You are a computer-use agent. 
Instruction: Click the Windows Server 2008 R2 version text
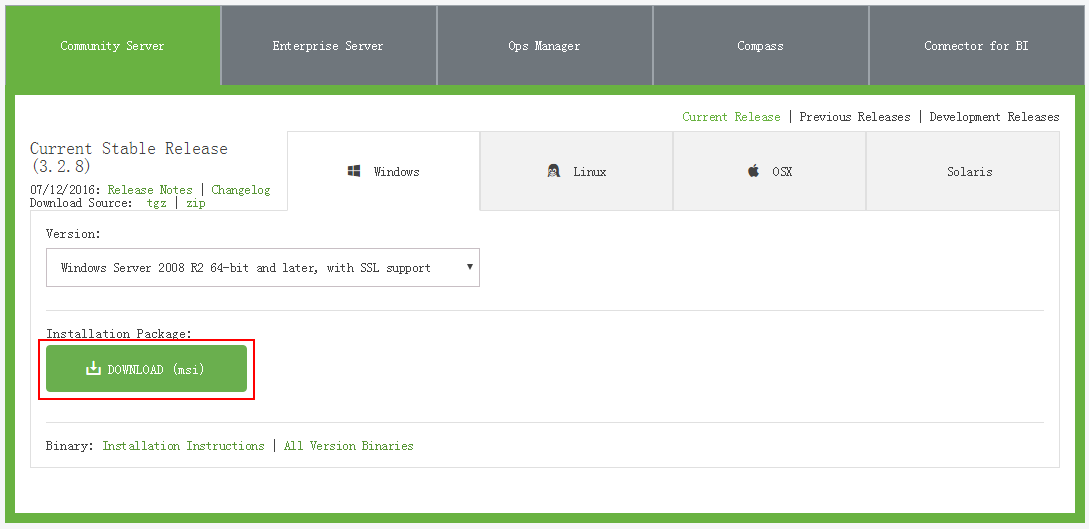point(246,267)
